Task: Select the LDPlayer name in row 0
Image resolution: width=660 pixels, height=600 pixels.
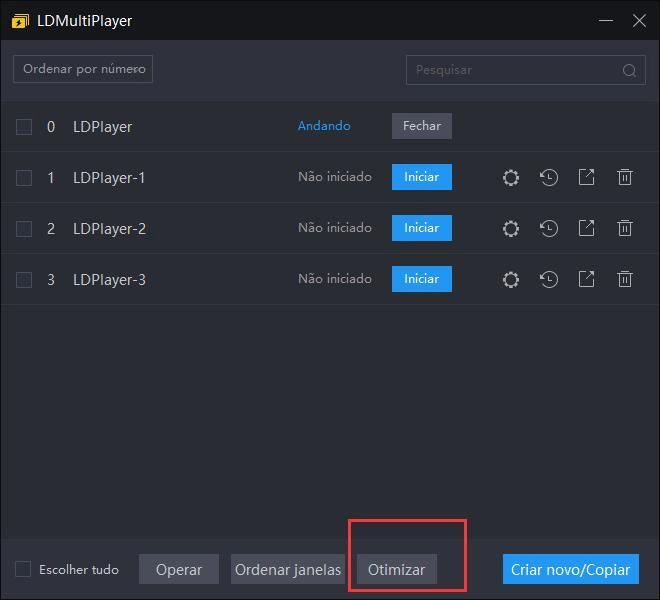Action: tap(102, 127)
